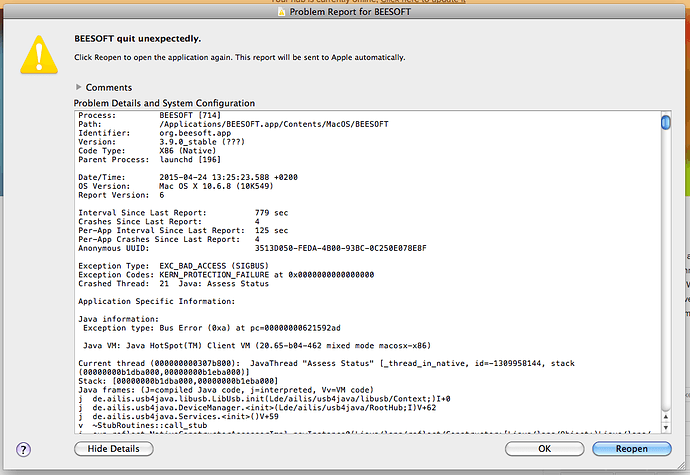Click the 'Java frames:' legend line
690x475 pixels.
226,390
